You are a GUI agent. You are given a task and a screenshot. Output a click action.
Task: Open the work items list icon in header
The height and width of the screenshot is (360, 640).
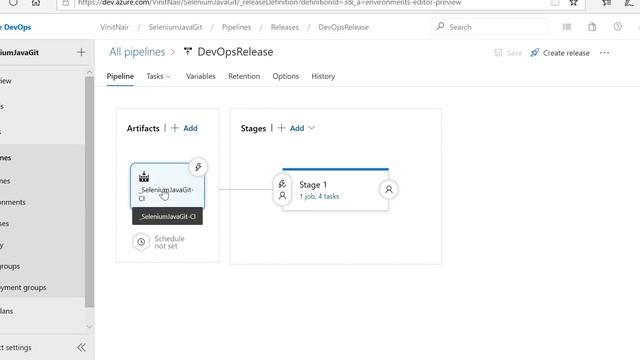pos(567,27)
